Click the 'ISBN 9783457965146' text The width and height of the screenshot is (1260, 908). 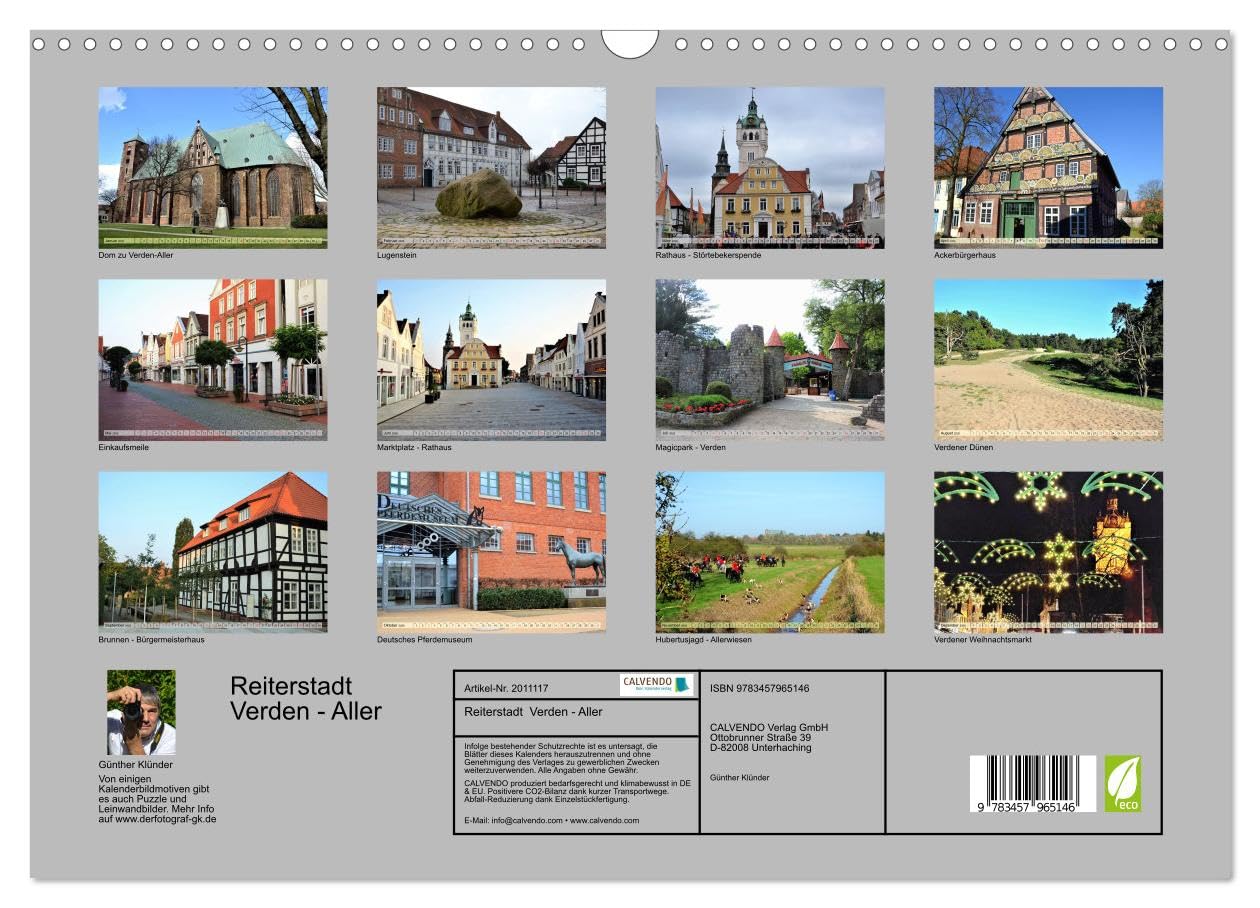(760, 688)
